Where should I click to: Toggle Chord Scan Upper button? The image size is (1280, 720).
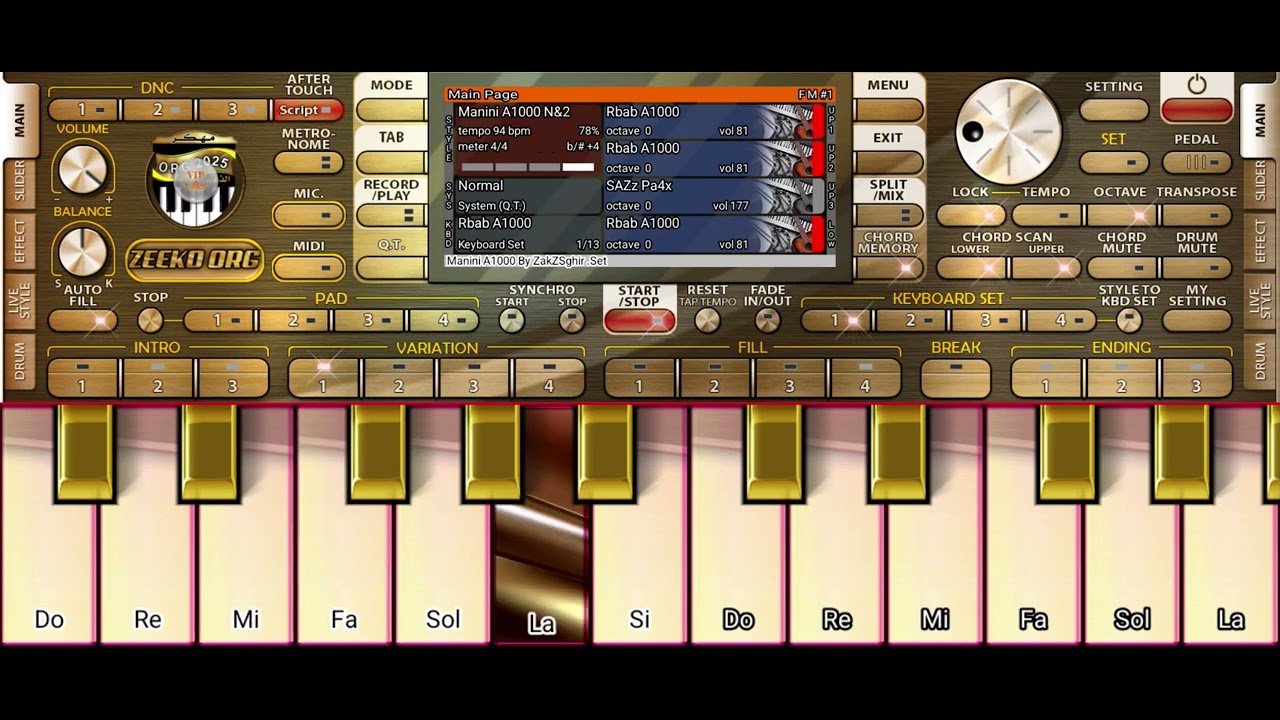tap(1046, 267)
